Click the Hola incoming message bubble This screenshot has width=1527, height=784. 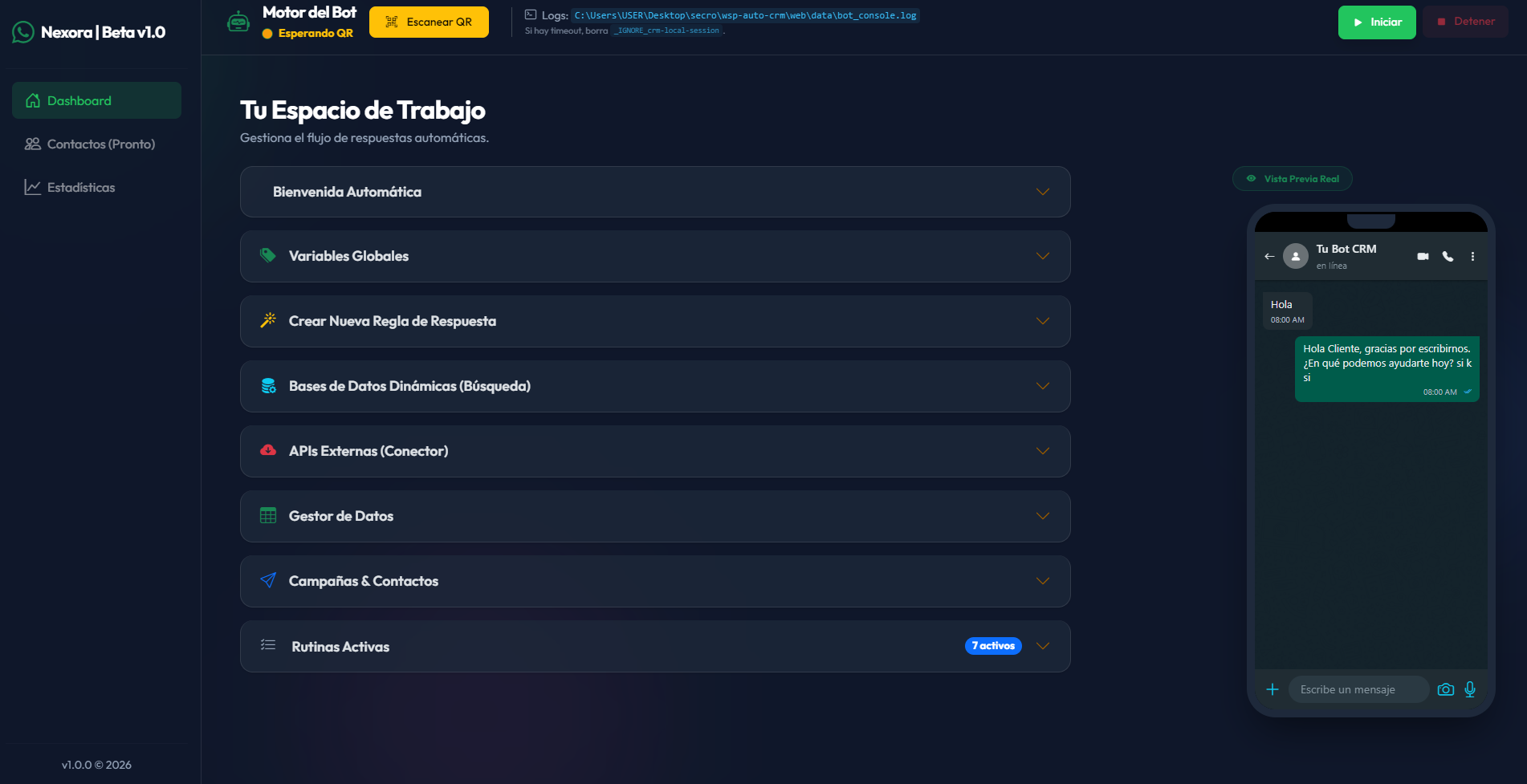(1287, 311)
